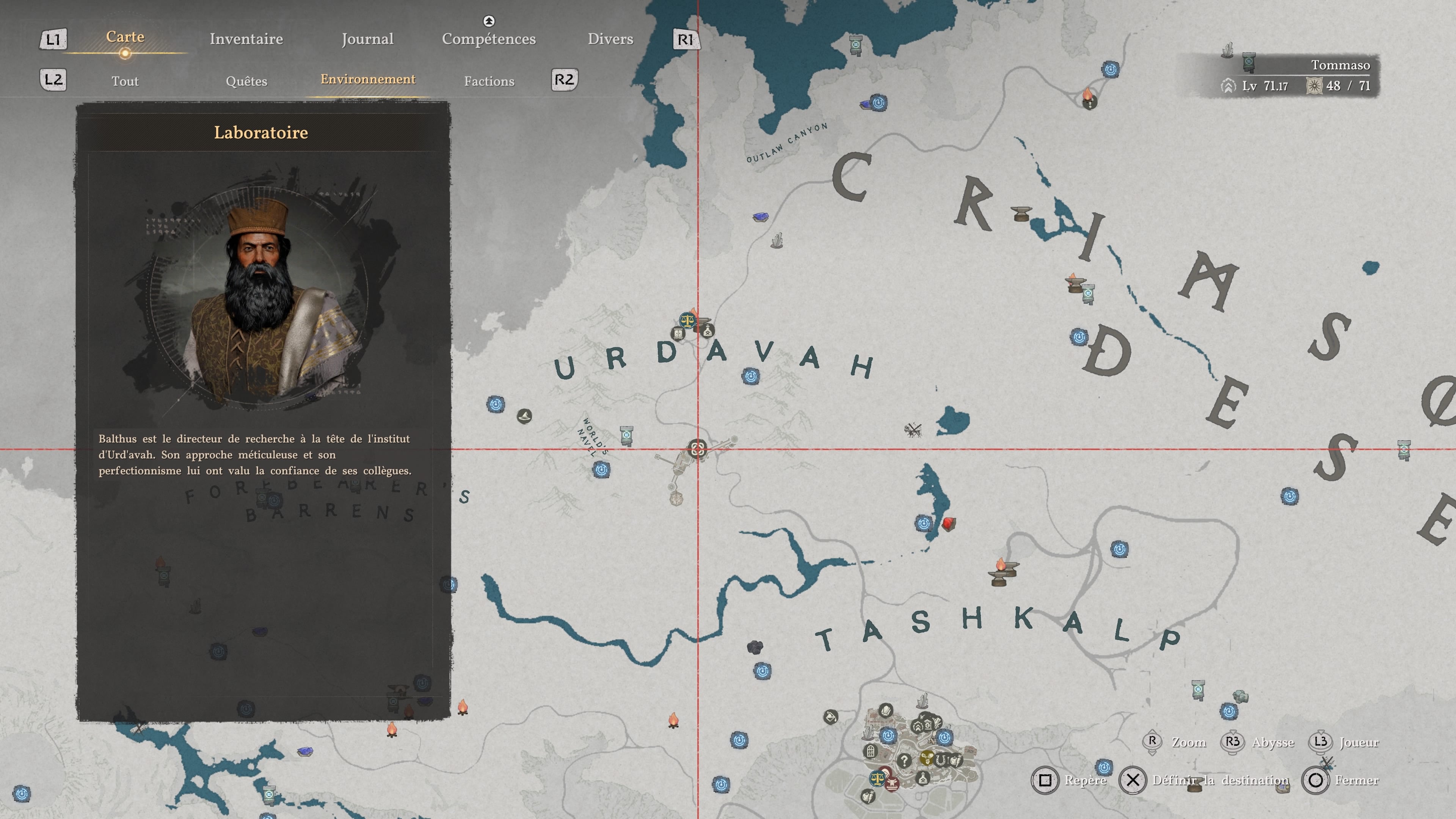1456x819 pixels.
Task: Select the scales merchant icon above the URDAVAH label
Action: click(x=687, y=320)
